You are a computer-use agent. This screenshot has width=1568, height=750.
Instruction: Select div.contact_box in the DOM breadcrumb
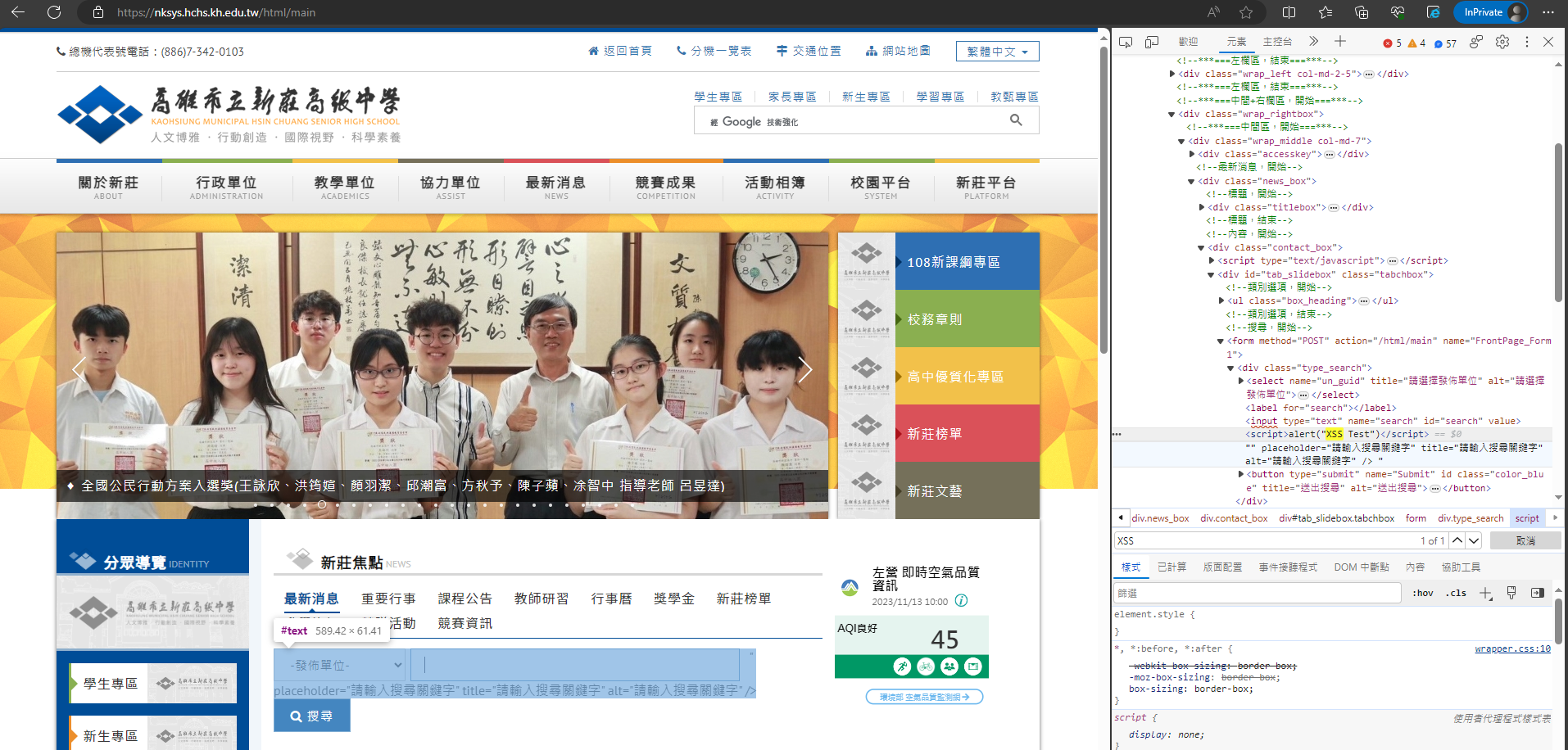click(1234, 518)
